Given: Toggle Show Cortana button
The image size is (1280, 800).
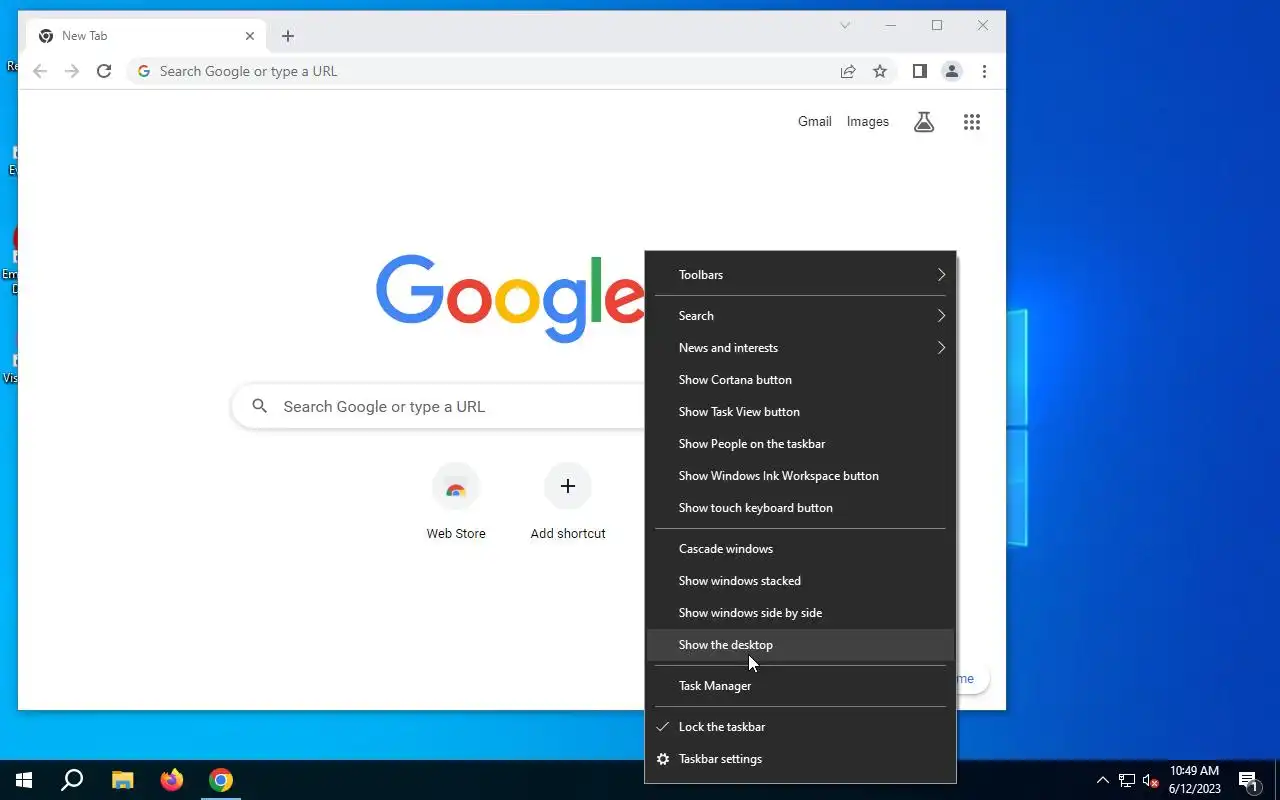Looking at the screenshot, I should pyautogui.click(x=800, y=380).
